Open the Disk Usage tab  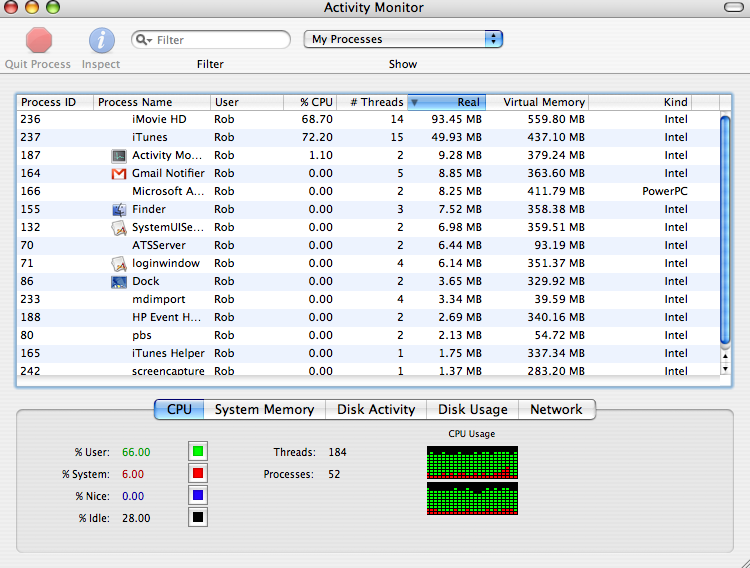coord(473,410)
